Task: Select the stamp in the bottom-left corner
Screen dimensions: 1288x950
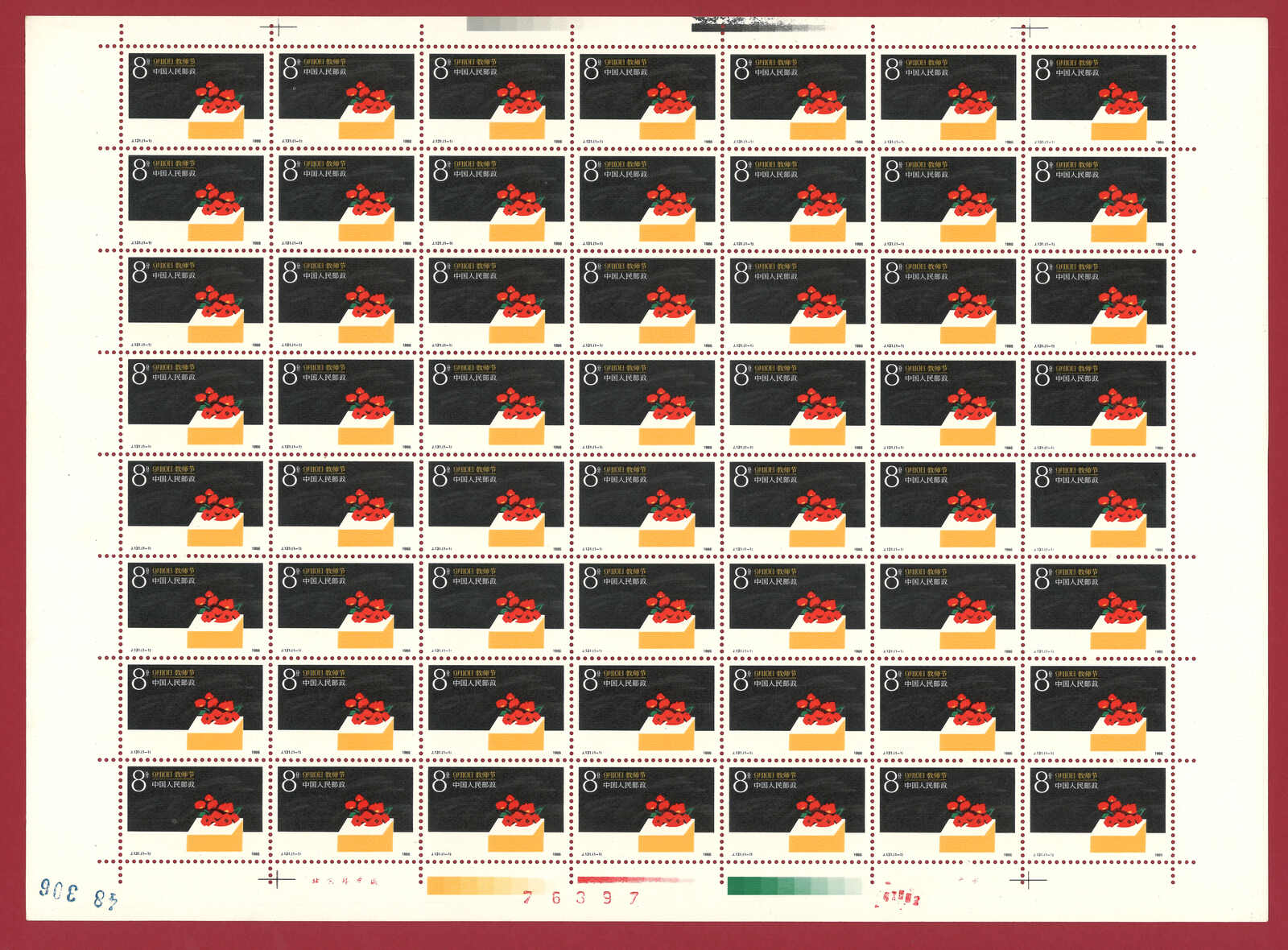Action: pos(195,811)
